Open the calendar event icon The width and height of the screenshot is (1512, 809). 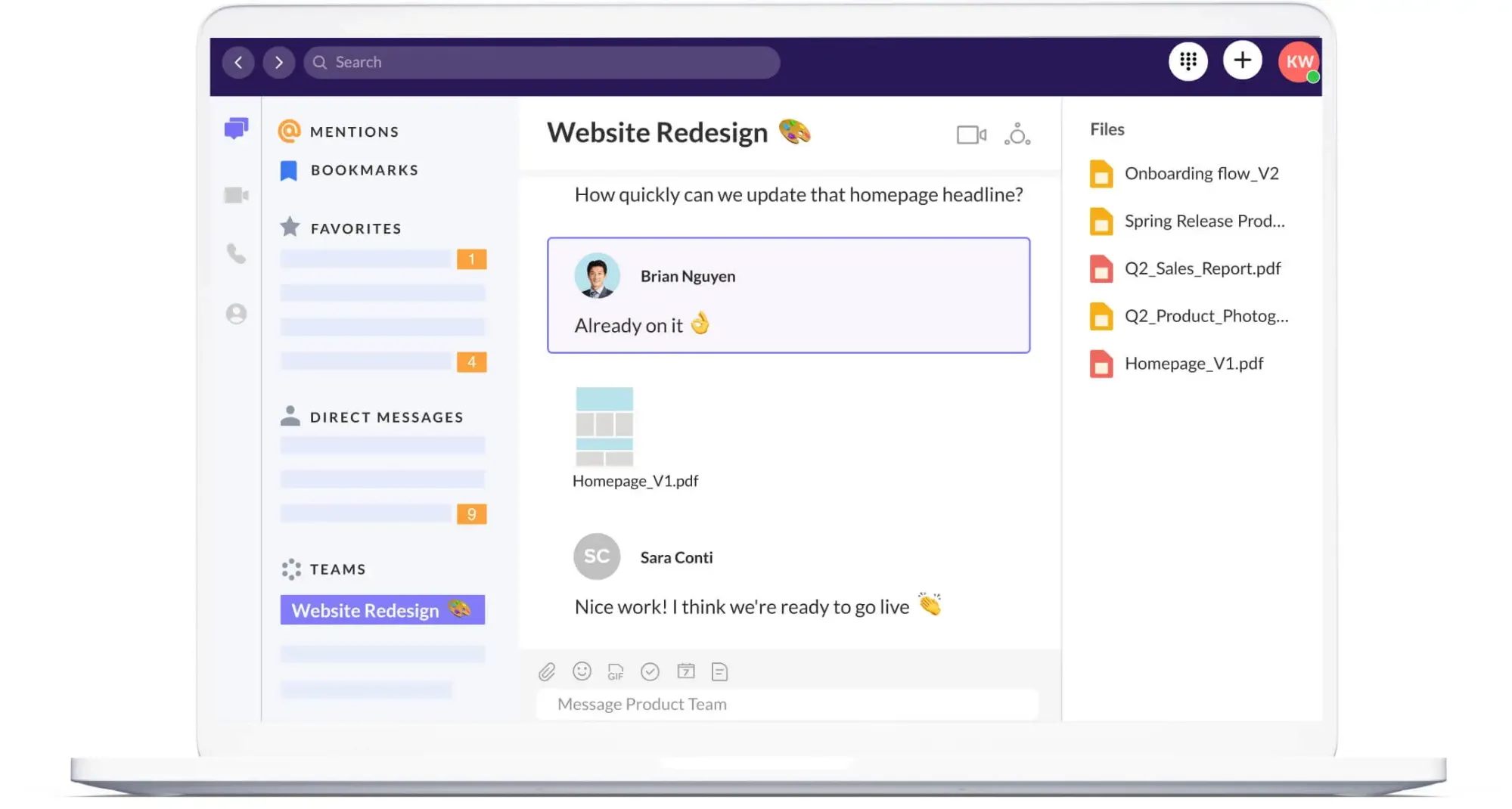click(685, 671)
